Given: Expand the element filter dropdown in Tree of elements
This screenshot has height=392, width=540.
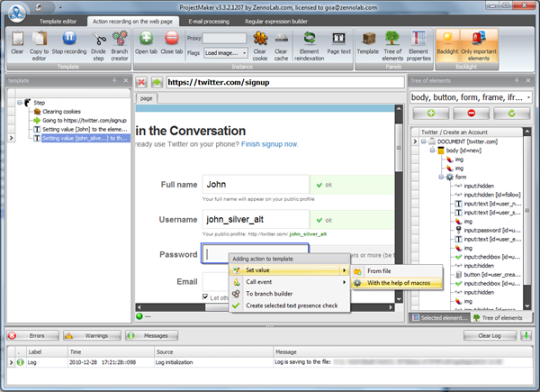Looking at the screenshot, I should [x=528, y=97].
